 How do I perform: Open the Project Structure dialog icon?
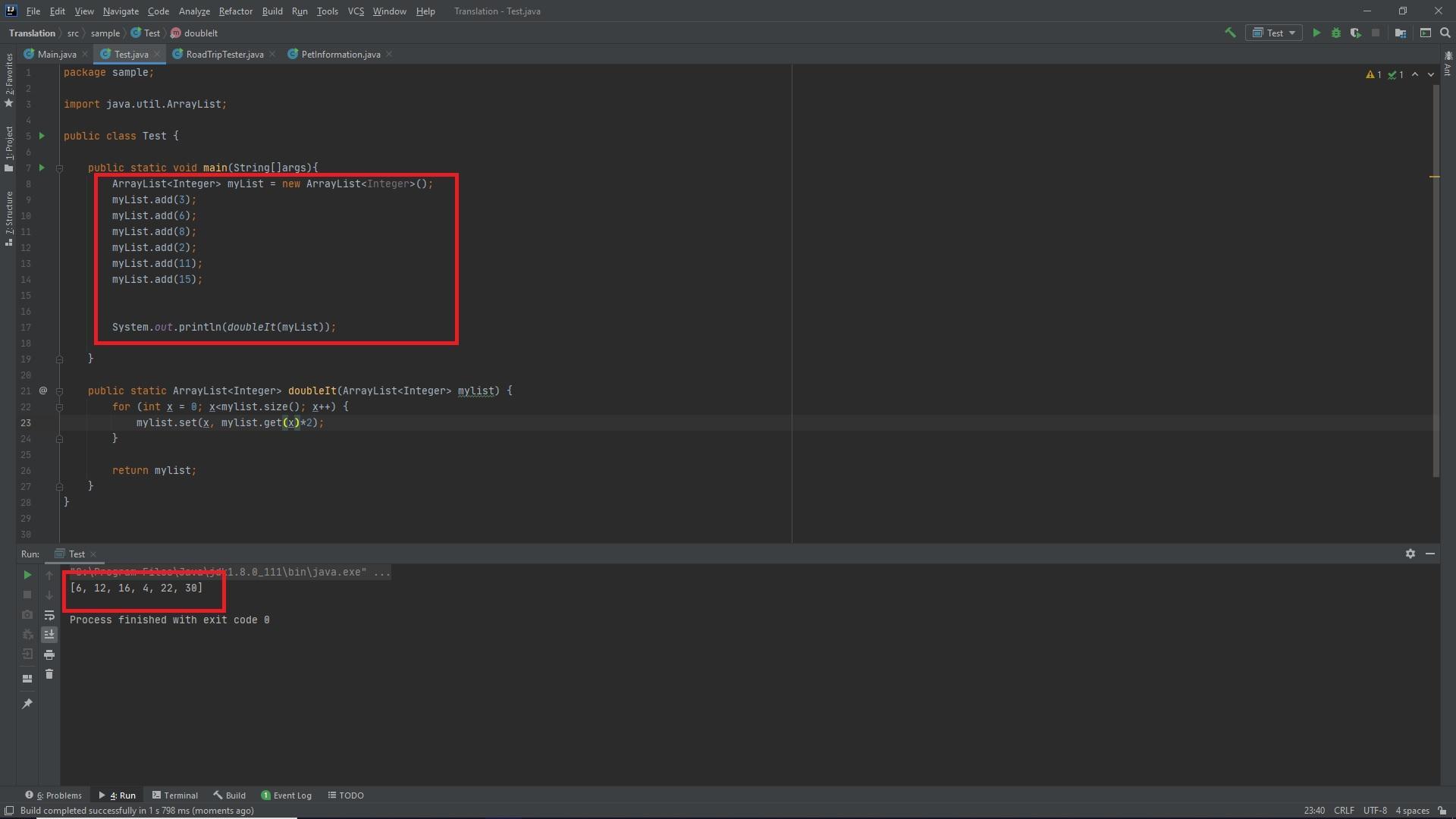click(1401, 33)
